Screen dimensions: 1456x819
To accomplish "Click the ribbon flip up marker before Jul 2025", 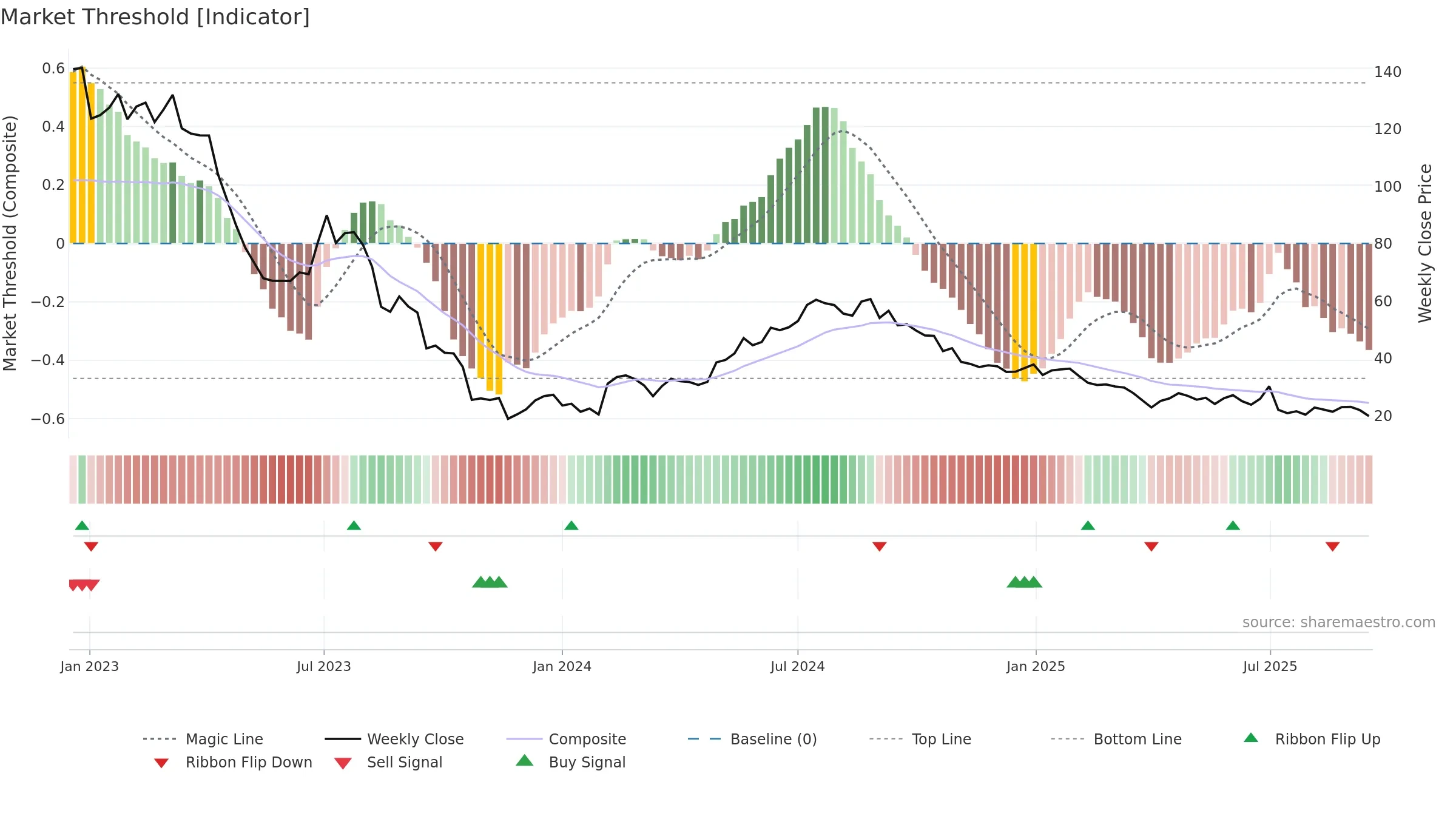I will click(1233, 525).
